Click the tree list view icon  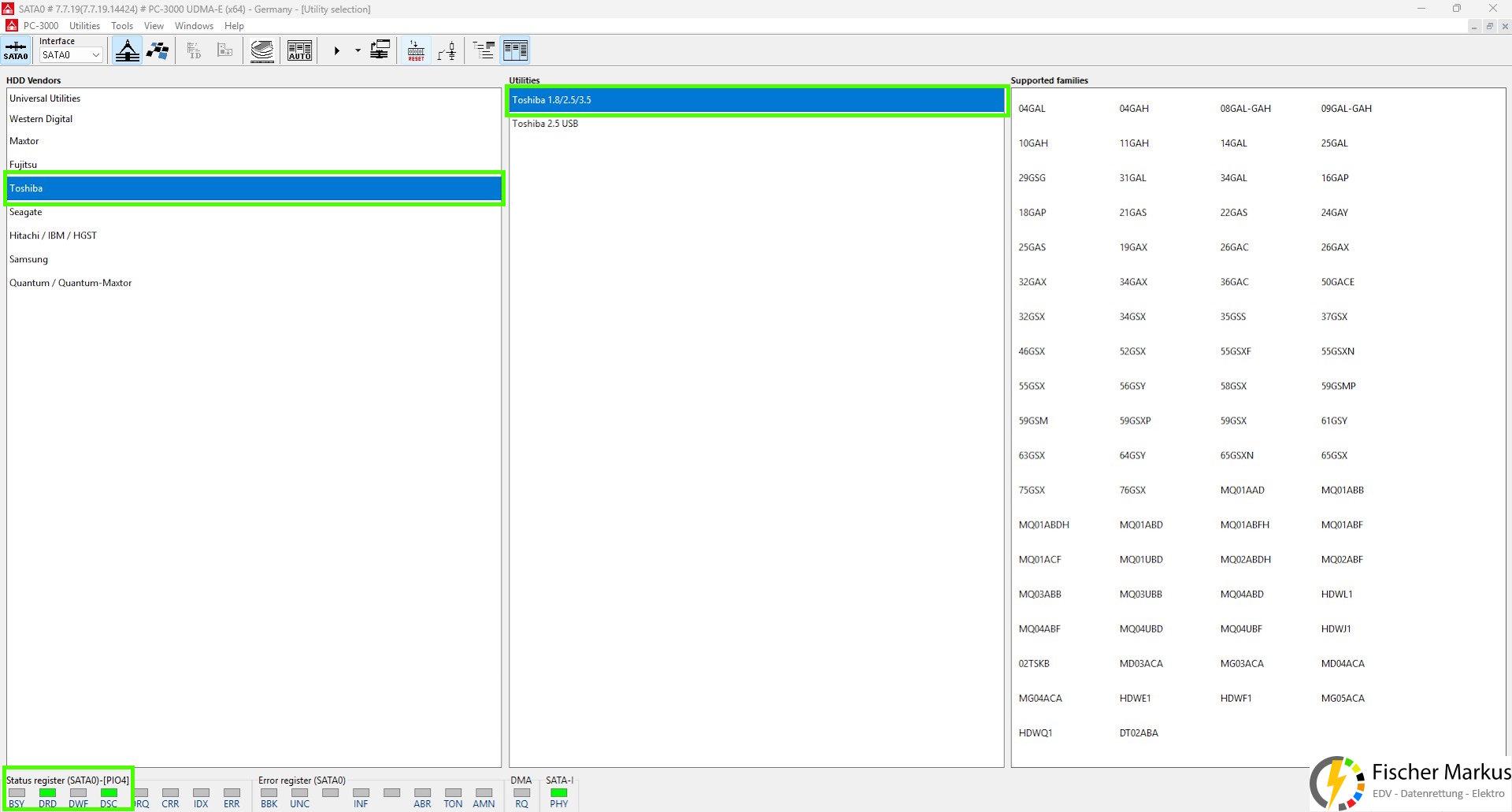(x=484, y=50)
